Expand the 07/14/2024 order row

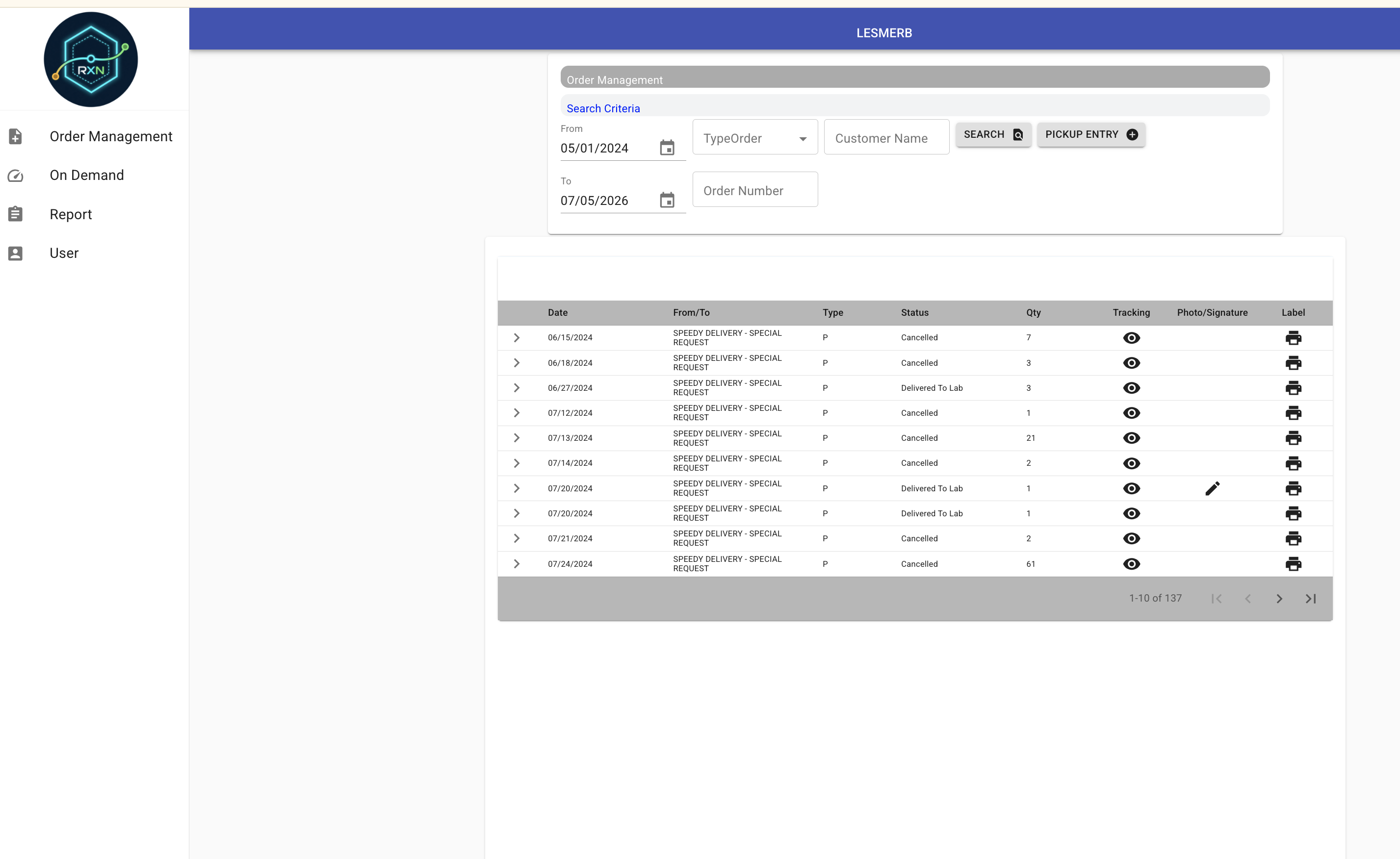tap(516, 463)
